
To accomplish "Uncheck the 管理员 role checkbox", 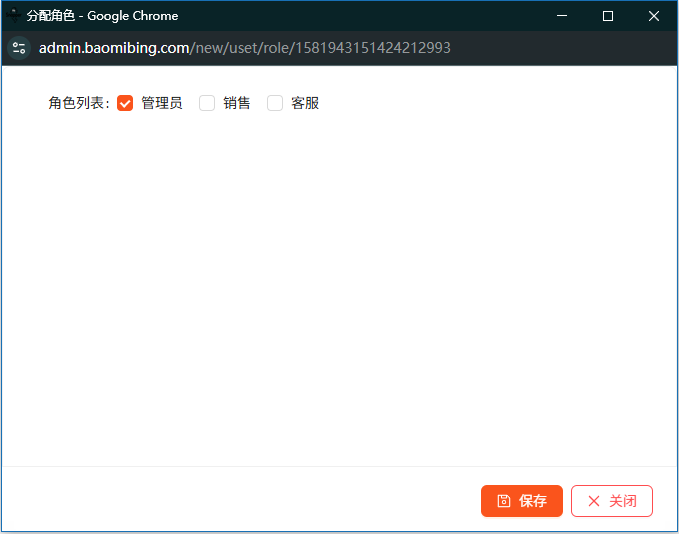I will pyautogui.click(x=125, y=103).
